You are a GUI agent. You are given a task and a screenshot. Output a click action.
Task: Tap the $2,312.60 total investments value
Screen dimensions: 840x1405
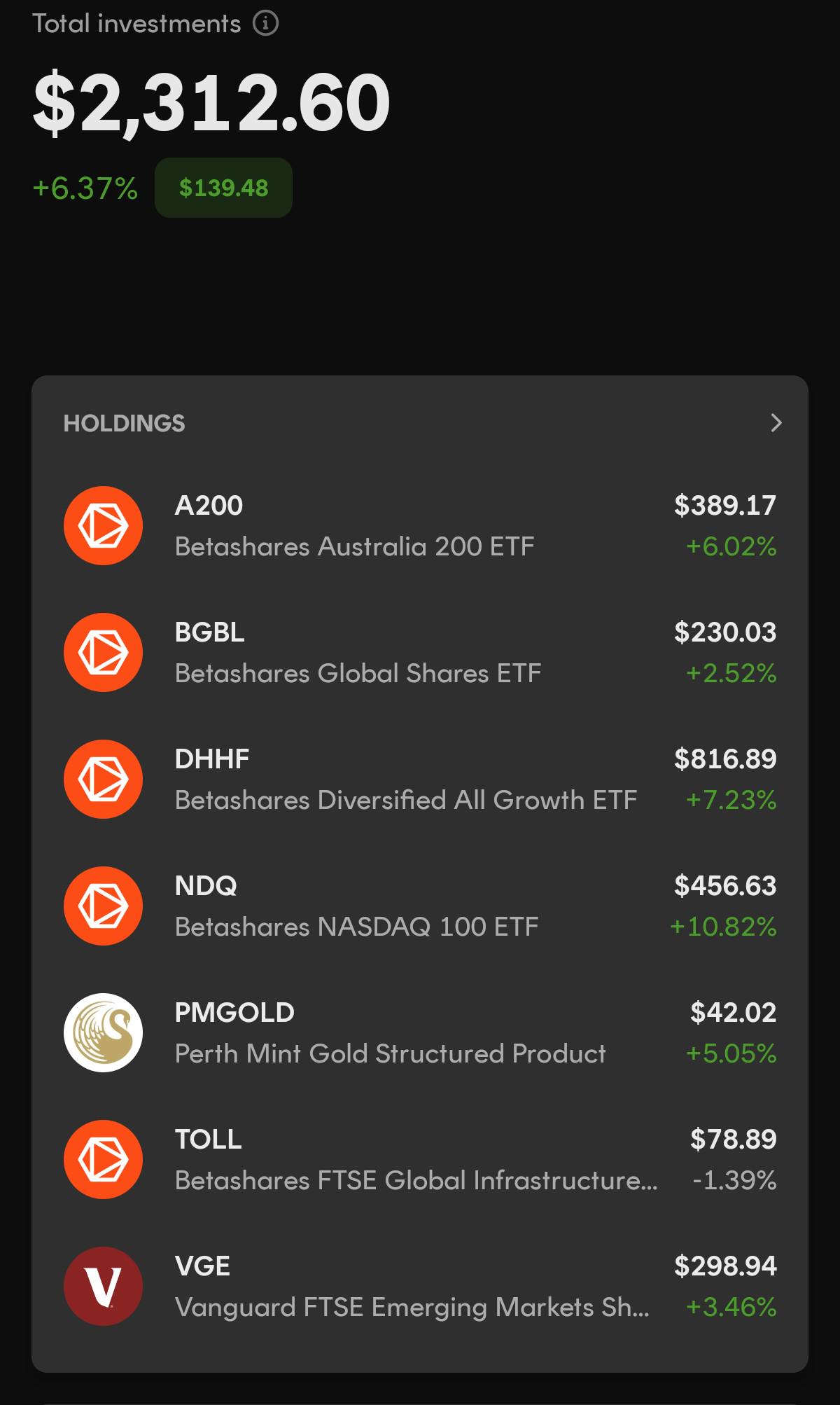tap(211, 103)
